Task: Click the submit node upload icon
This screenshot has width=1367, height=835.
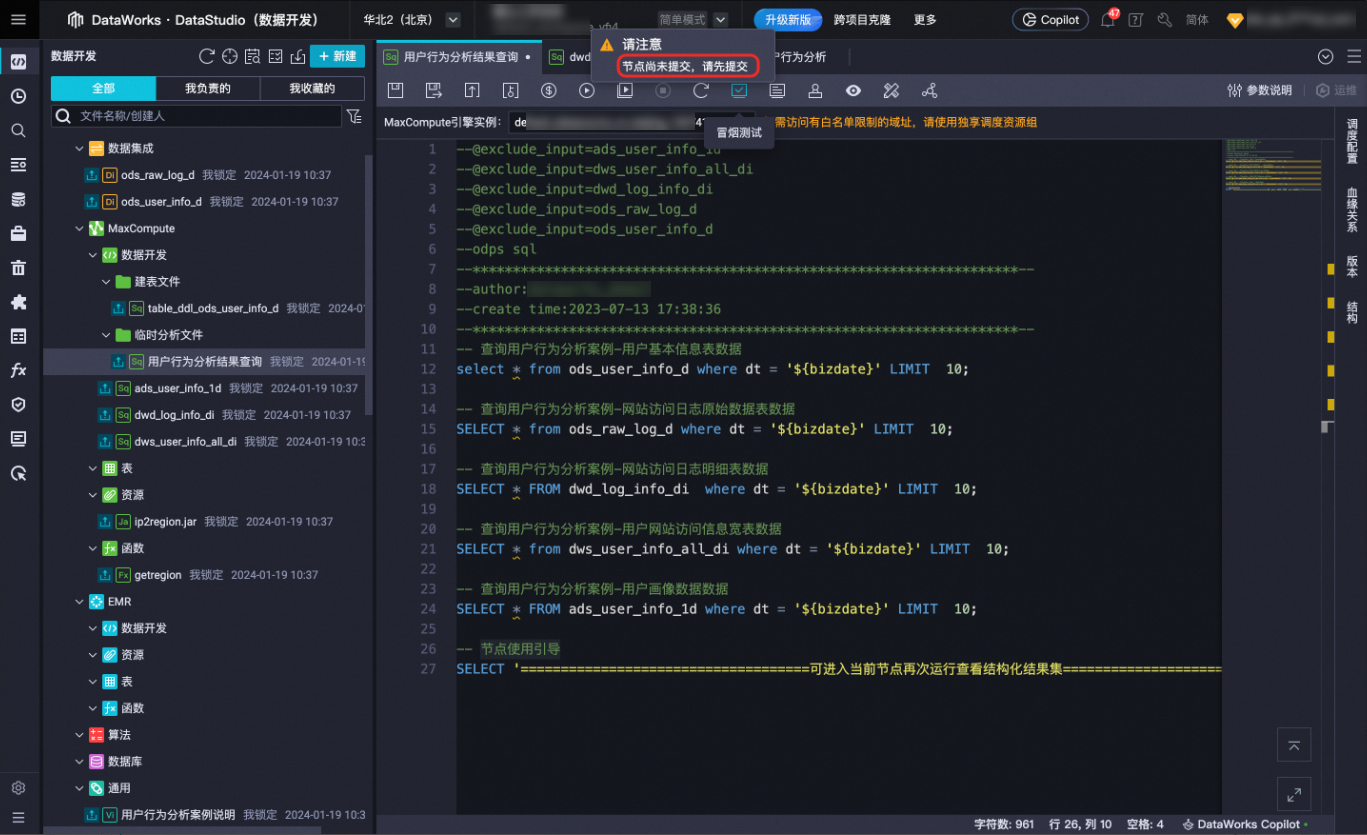Action: point(472,90)
